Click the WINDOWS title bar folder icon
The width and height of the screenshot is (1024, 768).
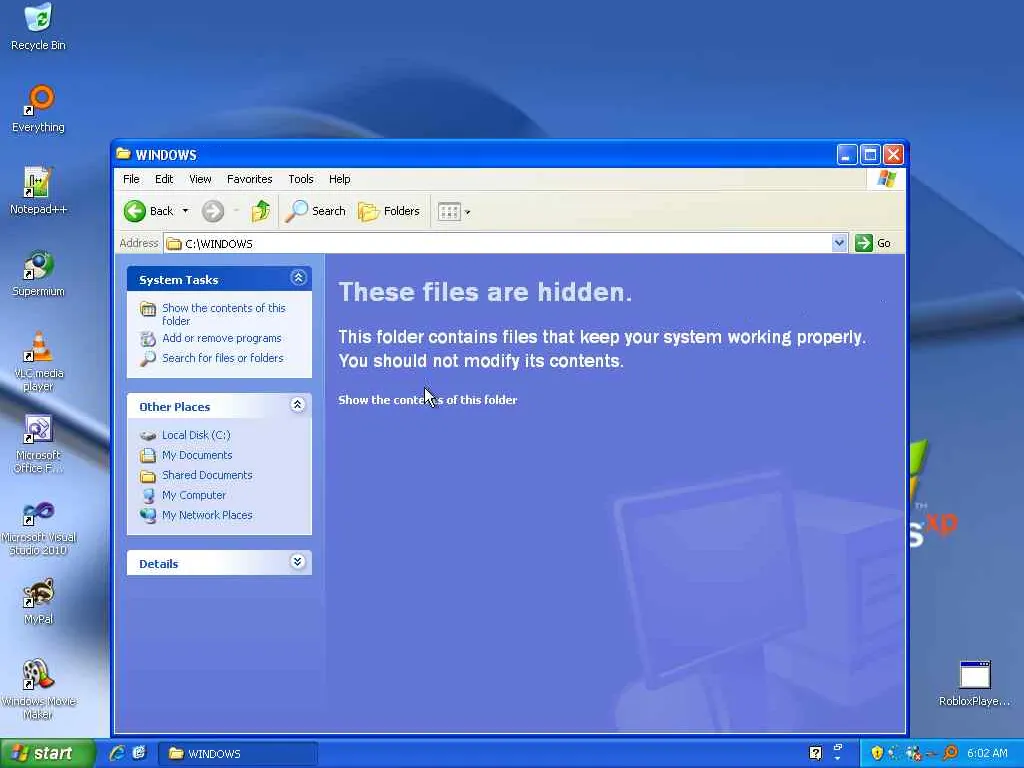123,154
